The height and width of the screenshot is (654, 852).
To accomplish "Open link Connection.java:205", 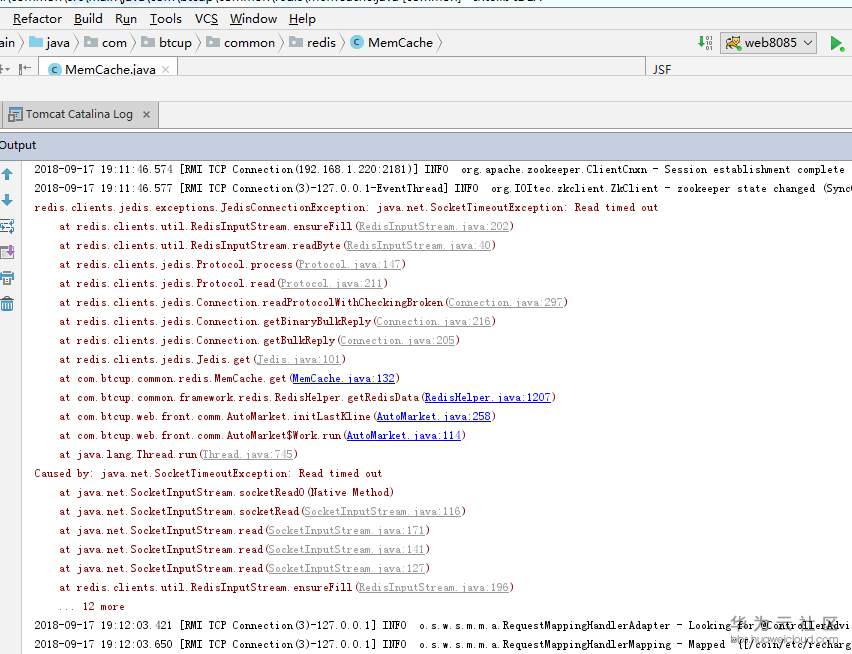I will (x=398, y=341).
